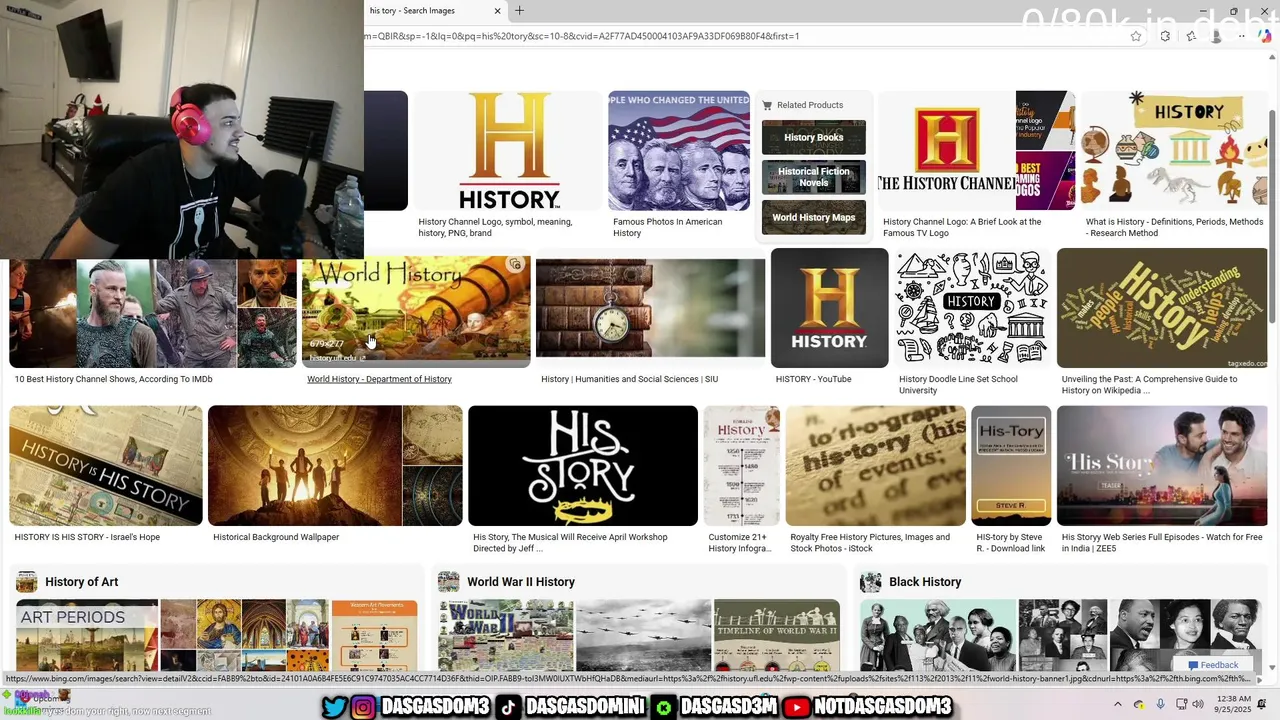The width and height of the screenshot is (1280, 720).
Task: Click the page vertical scrollbar down arrow
Action: (x=1273, y=667)
